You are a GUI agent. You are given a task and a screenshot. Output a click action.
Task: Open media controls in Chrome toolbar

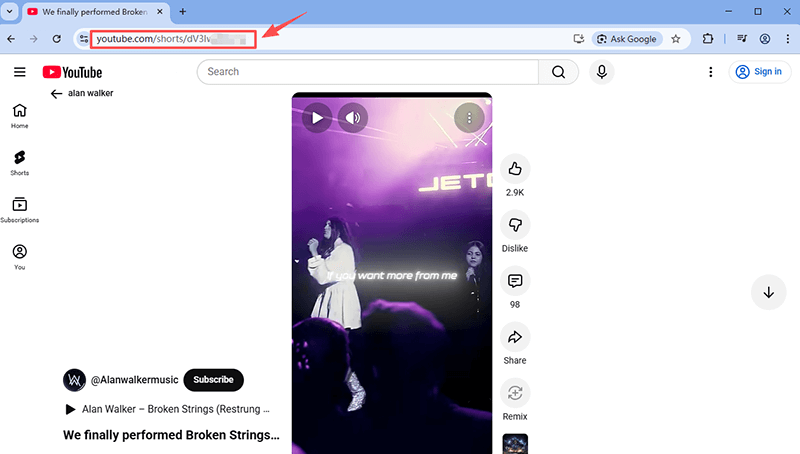[742, 39]
